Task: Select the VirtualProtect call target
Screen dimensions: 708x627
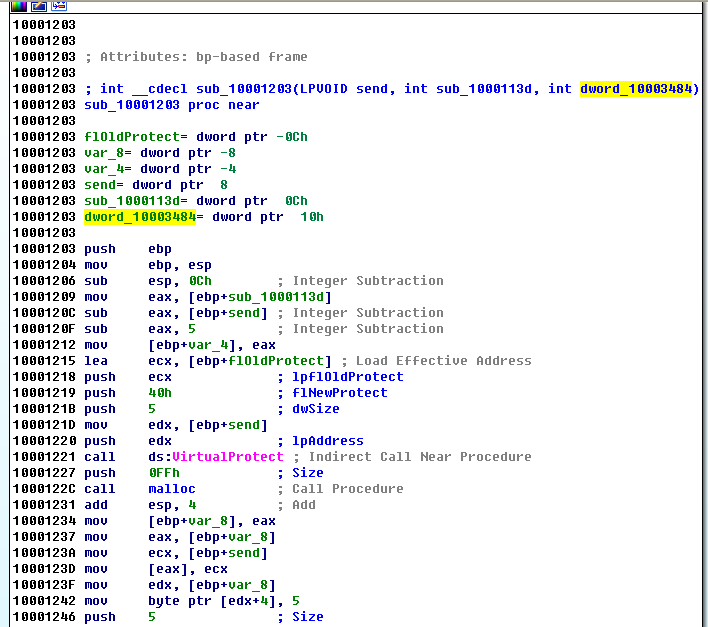Action: click(x=228, y=457)
